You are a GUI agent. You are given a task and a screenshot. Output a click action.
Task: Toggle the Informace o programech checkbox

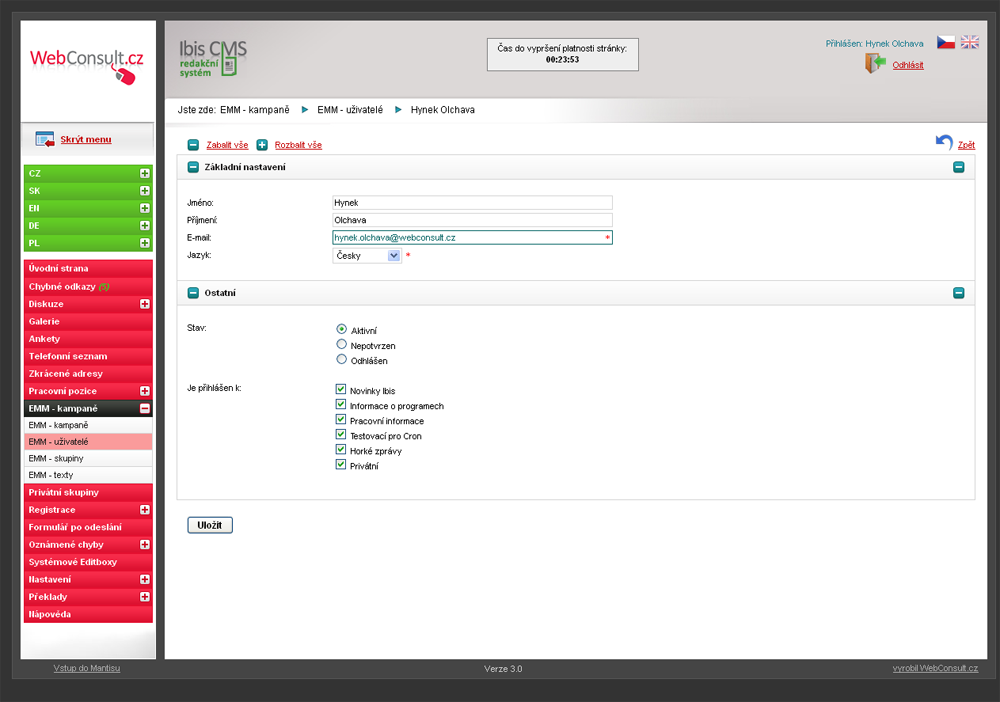(x=341, y=404)
